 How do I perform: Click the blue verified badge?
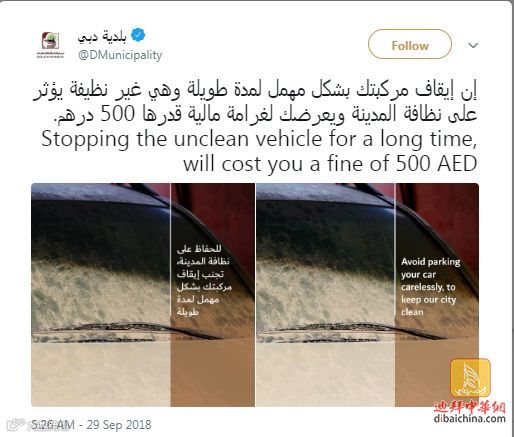pos(138,35)
